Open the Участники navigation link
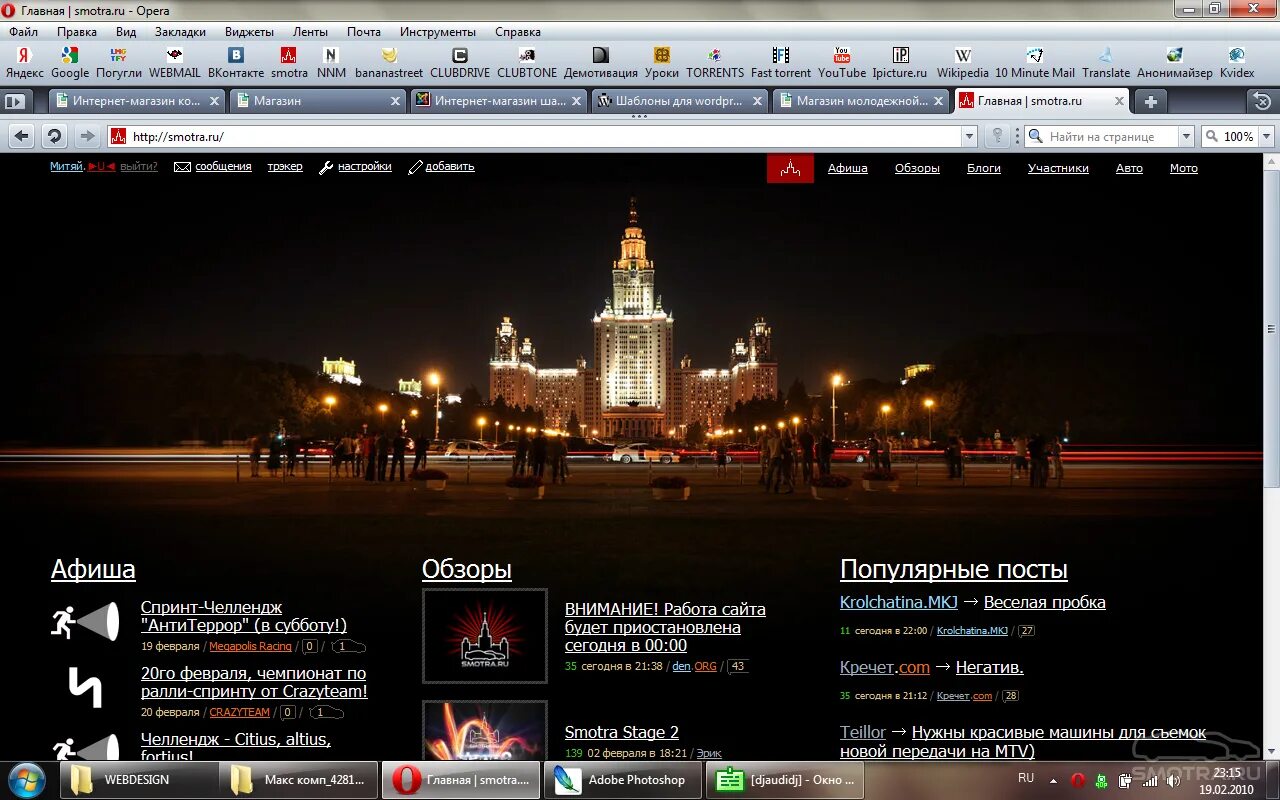Image resolution: width=1280 pixels, height=800 pixels. (1058, 168)
